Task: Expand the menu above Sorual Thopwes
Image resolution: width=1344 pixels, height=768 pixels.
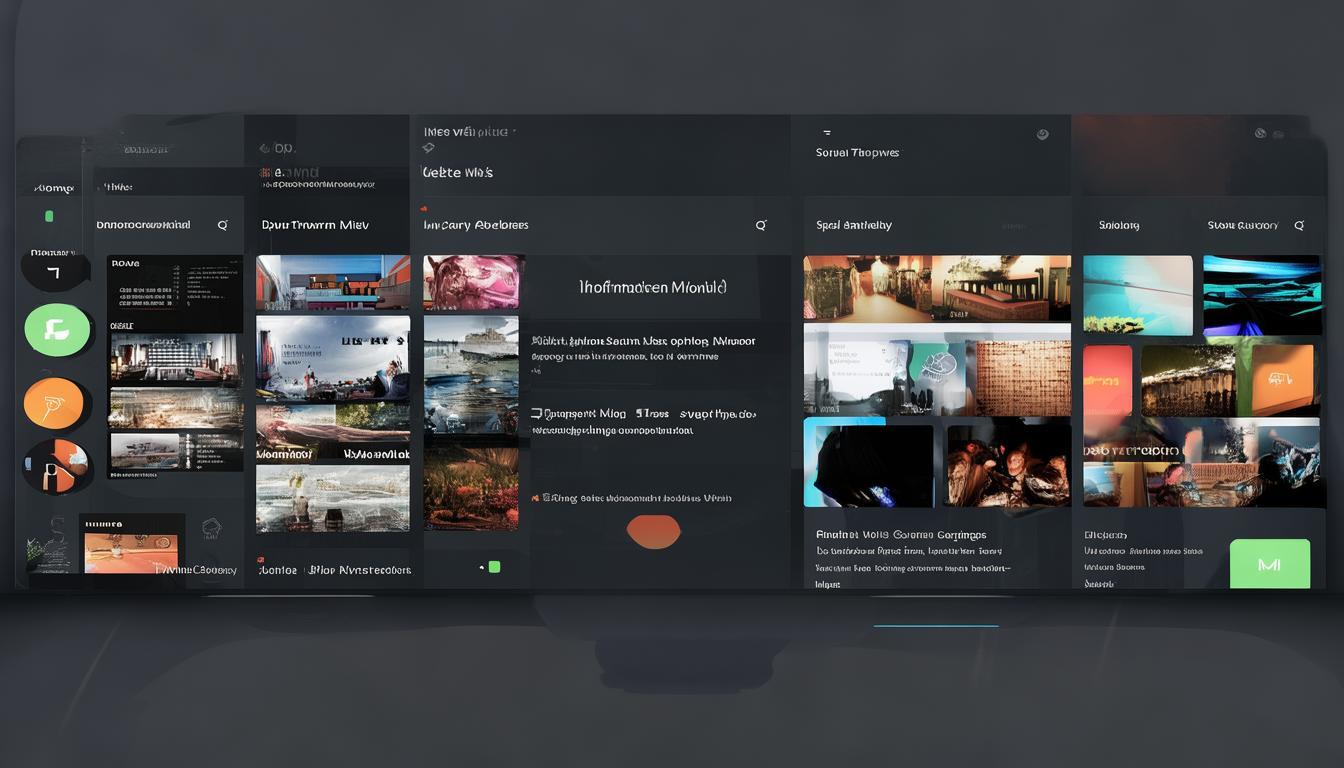Action: click(827, 132)
